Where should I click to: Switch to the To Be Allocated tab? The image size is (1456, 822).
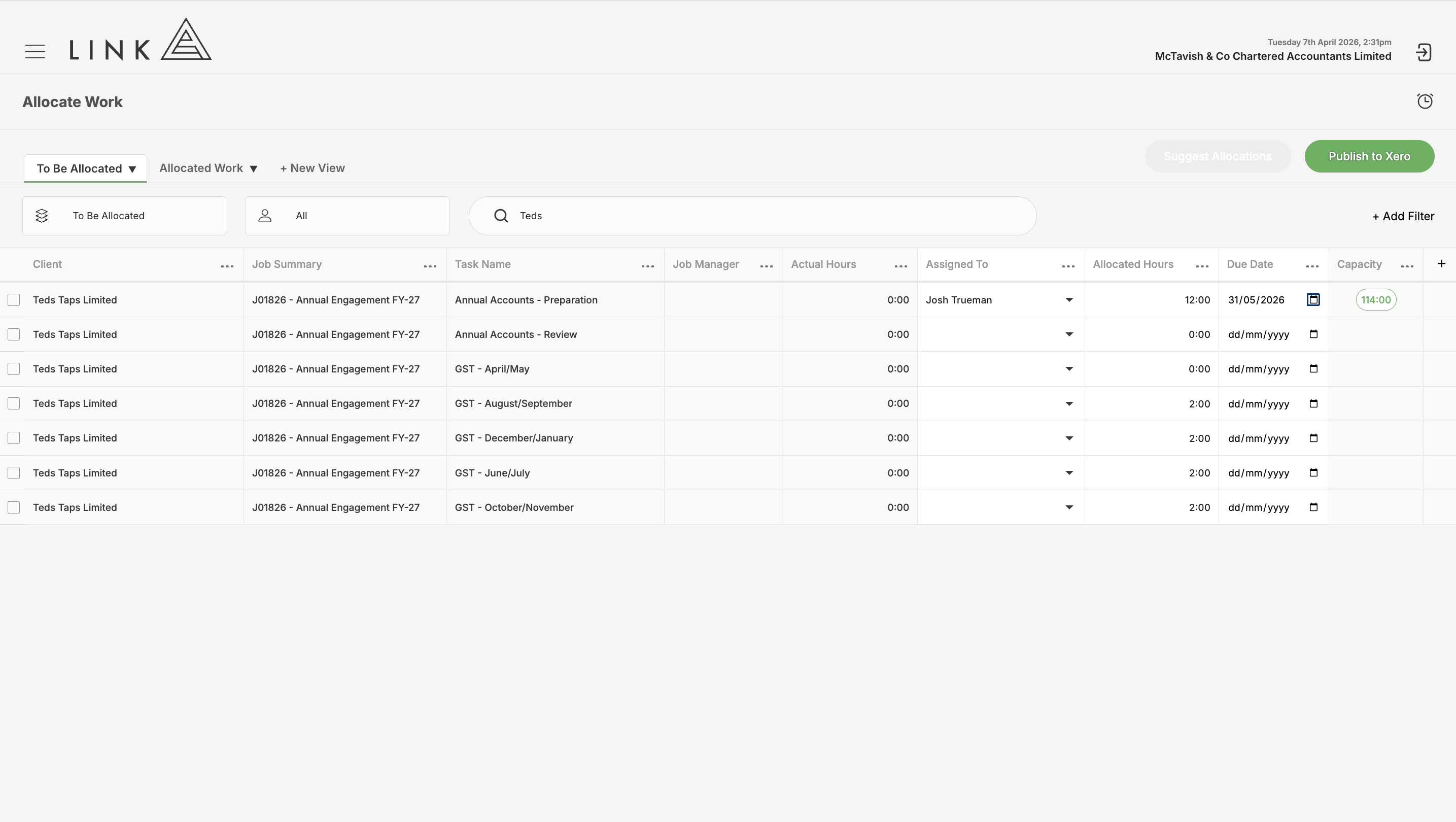point(85,168)
